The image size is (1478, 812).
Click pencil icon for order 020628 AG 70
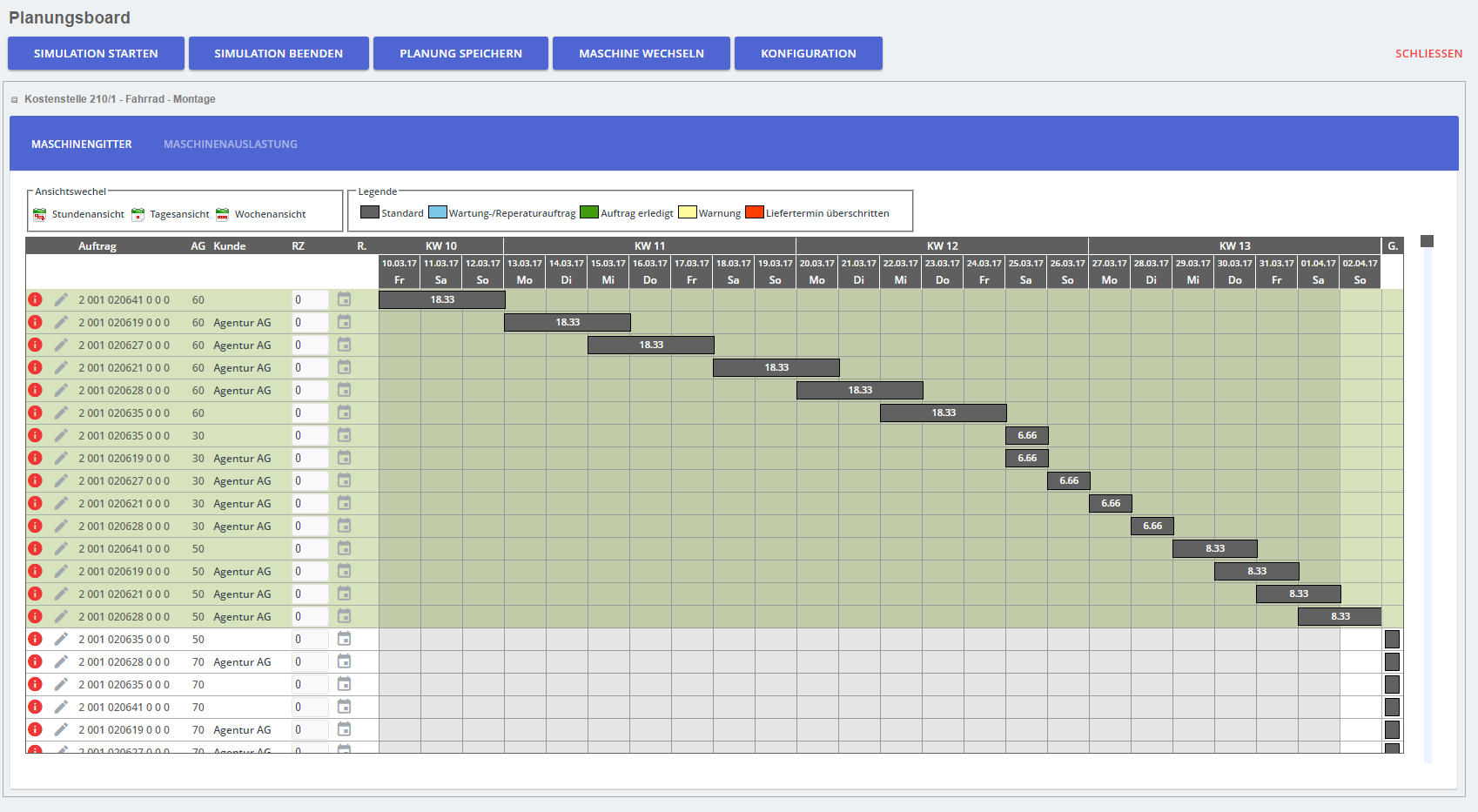pyautogui.click(x=61, y=661)
